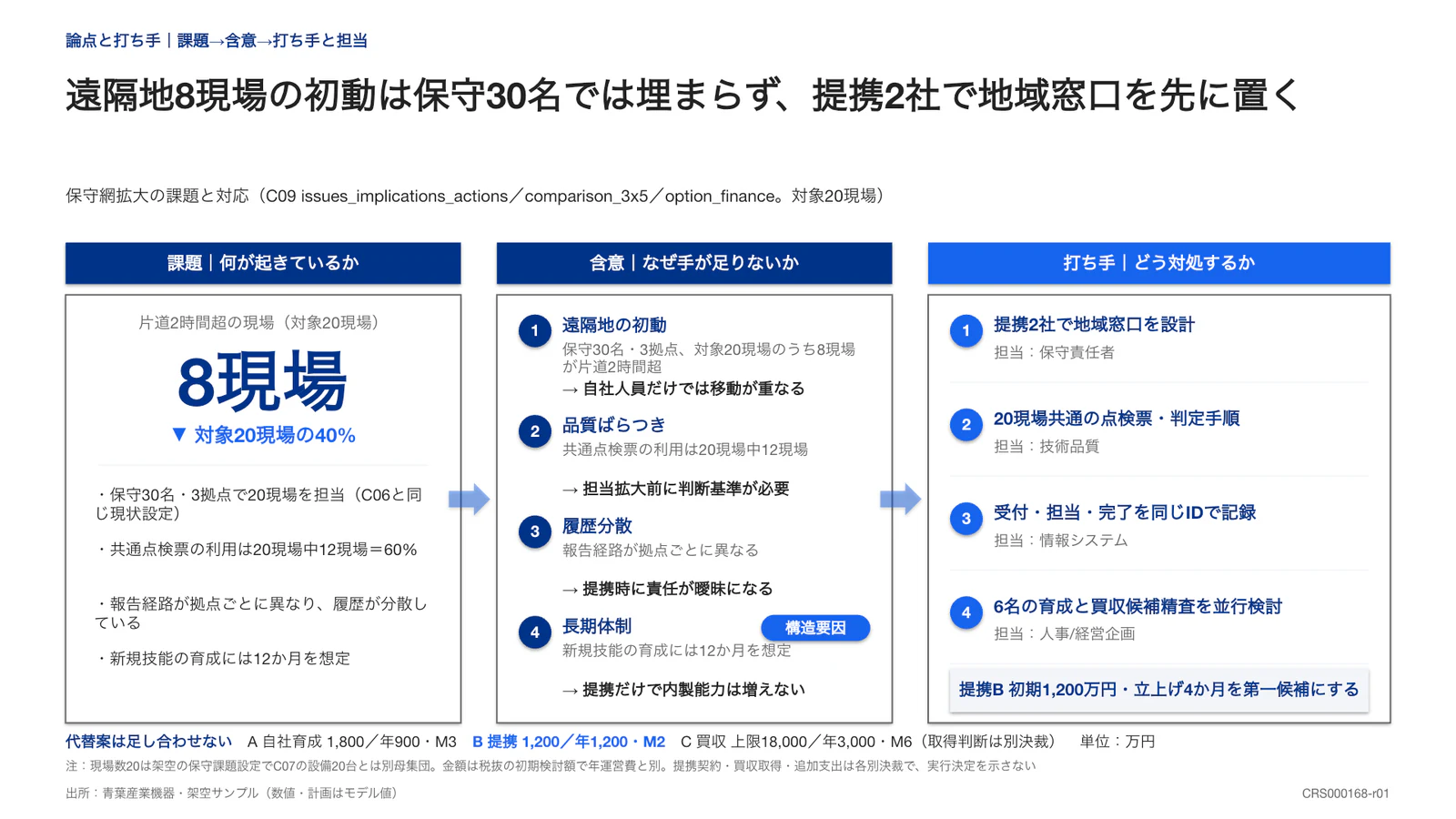Select the 品質ばらつき heading
The height and width of the screenshot is (819, 1456).
(x=613, y=425)
